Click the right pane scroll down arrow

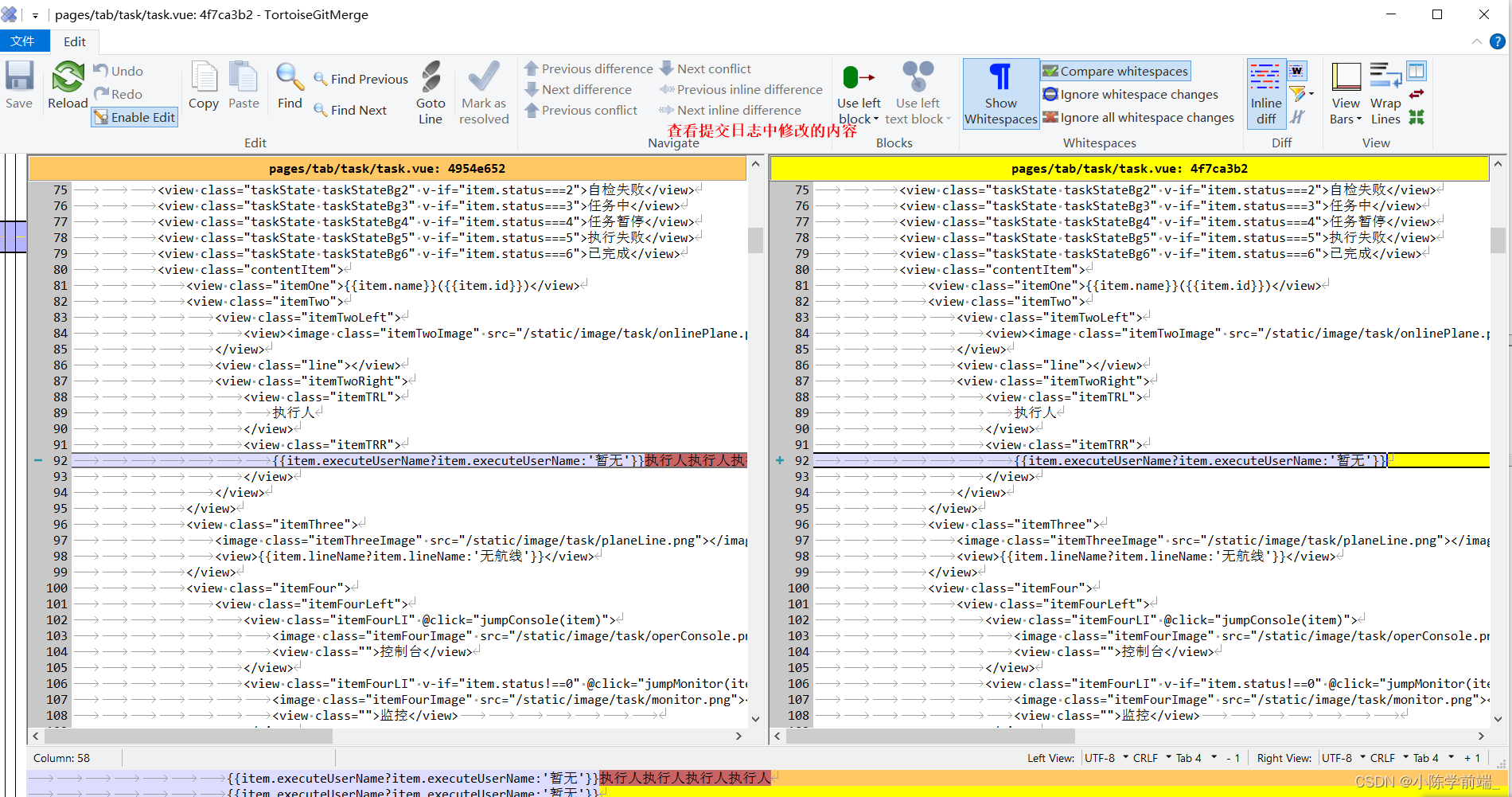click(1498, 719)
